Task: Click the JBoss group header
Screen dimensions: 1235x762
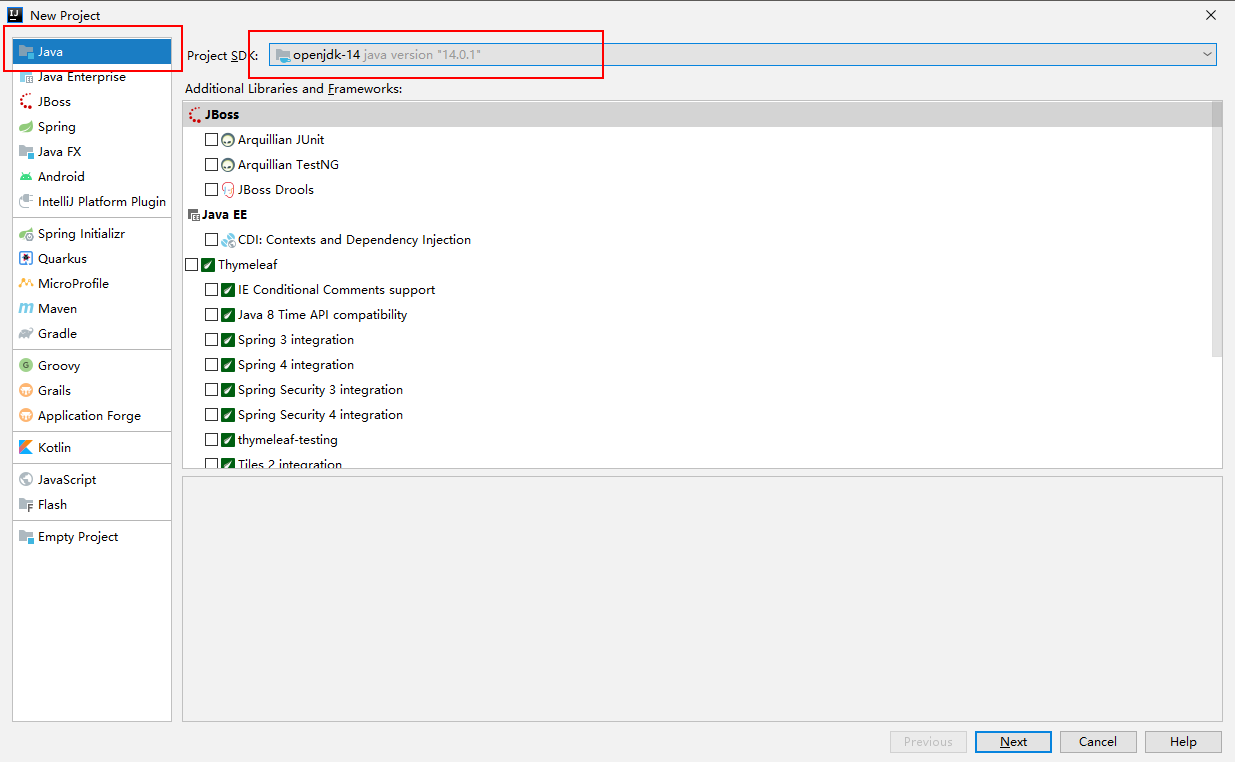Action: (x=697, y=115)
